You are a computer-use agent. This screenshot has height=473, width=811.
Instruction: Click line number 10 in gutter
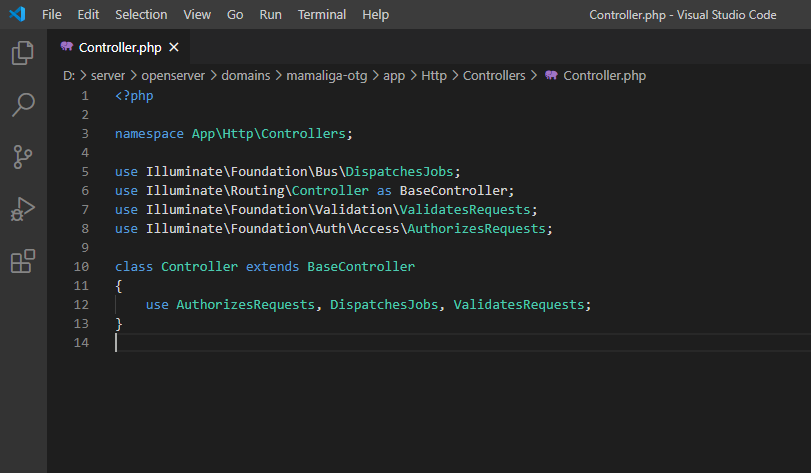[x=82, y=267]
